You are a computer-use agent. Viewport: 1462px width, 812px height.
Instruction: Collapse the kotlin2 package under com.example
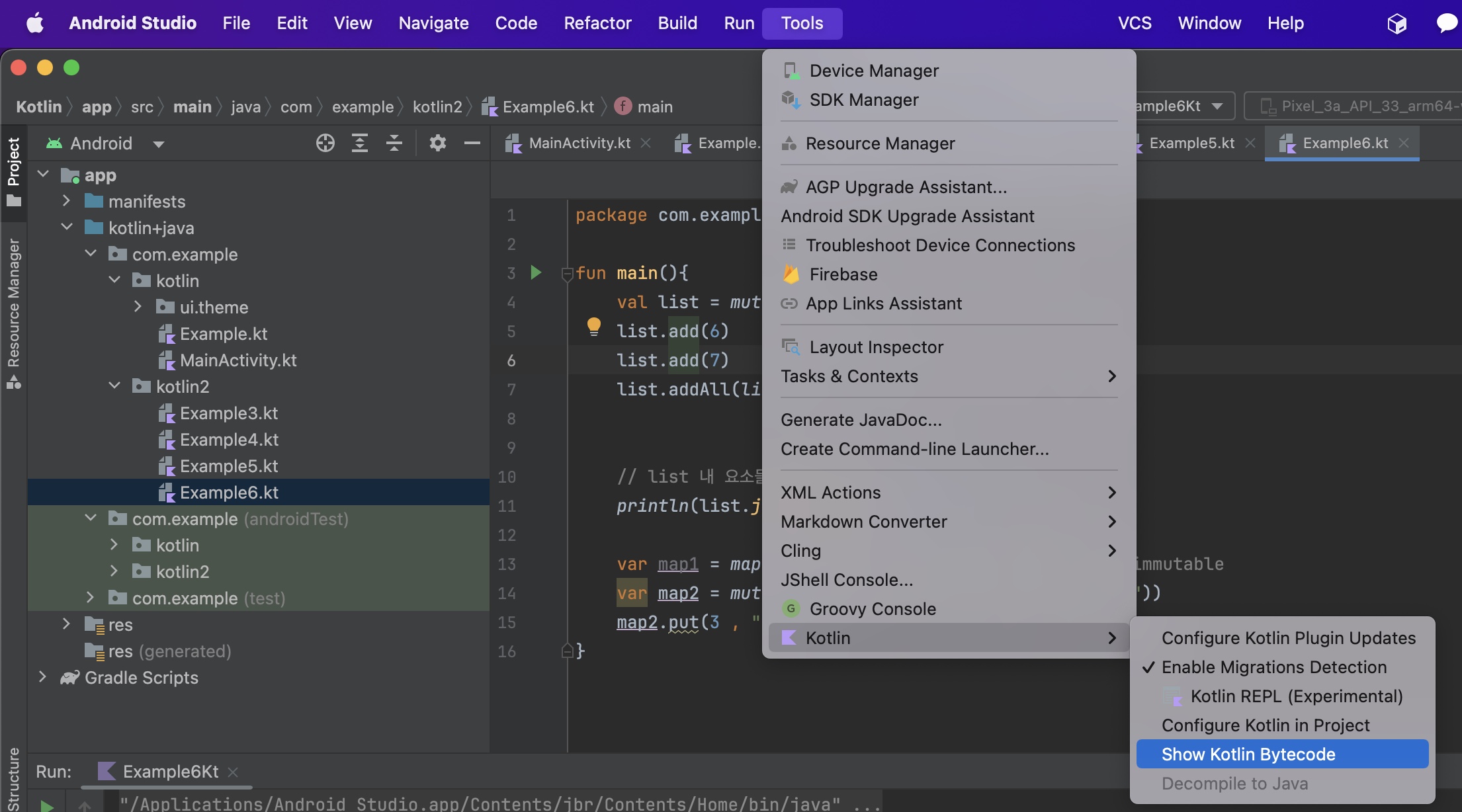coord(114,386)
